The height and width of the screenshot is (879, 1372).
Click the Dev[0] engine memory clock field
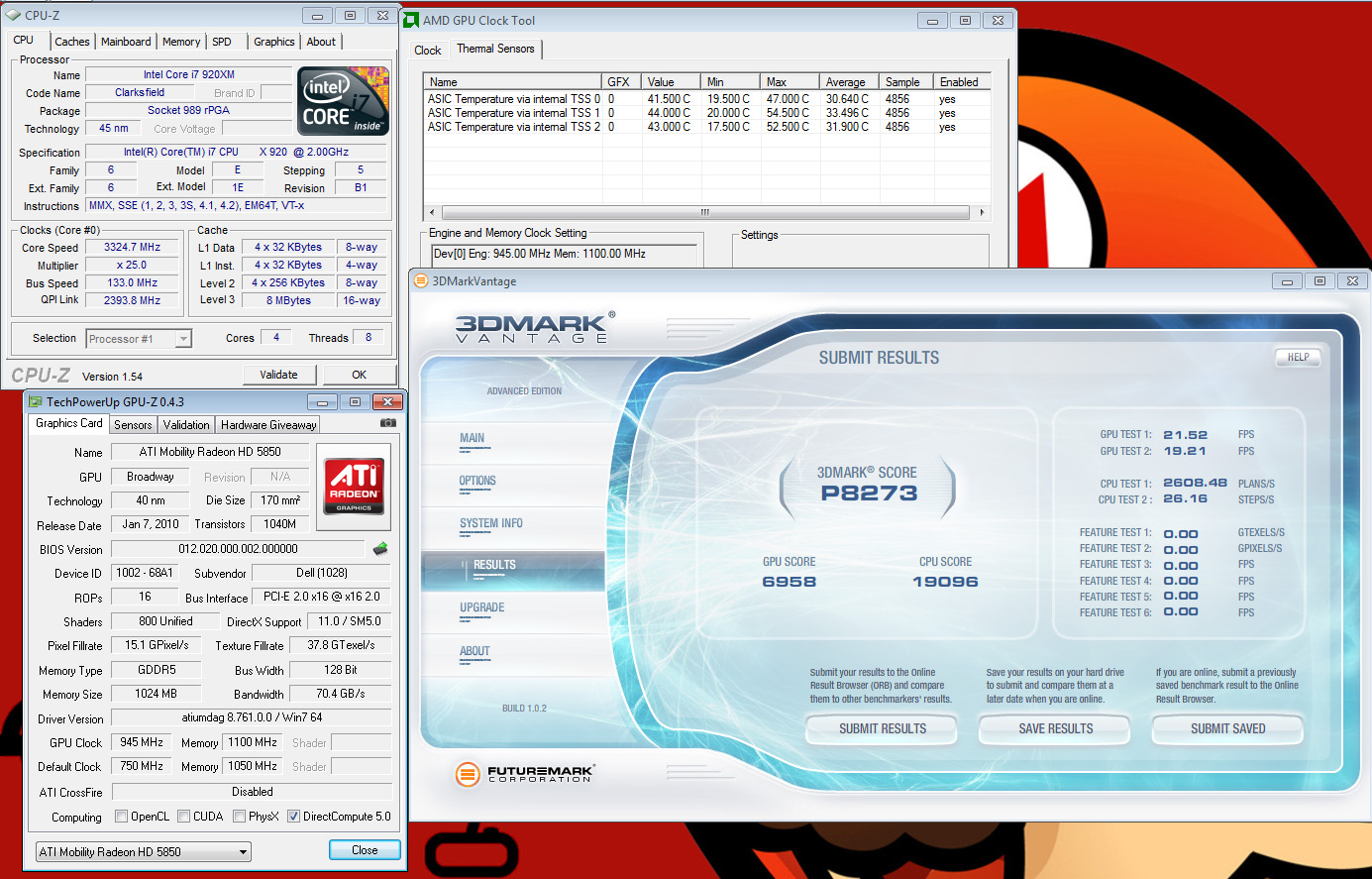[565, 255]
